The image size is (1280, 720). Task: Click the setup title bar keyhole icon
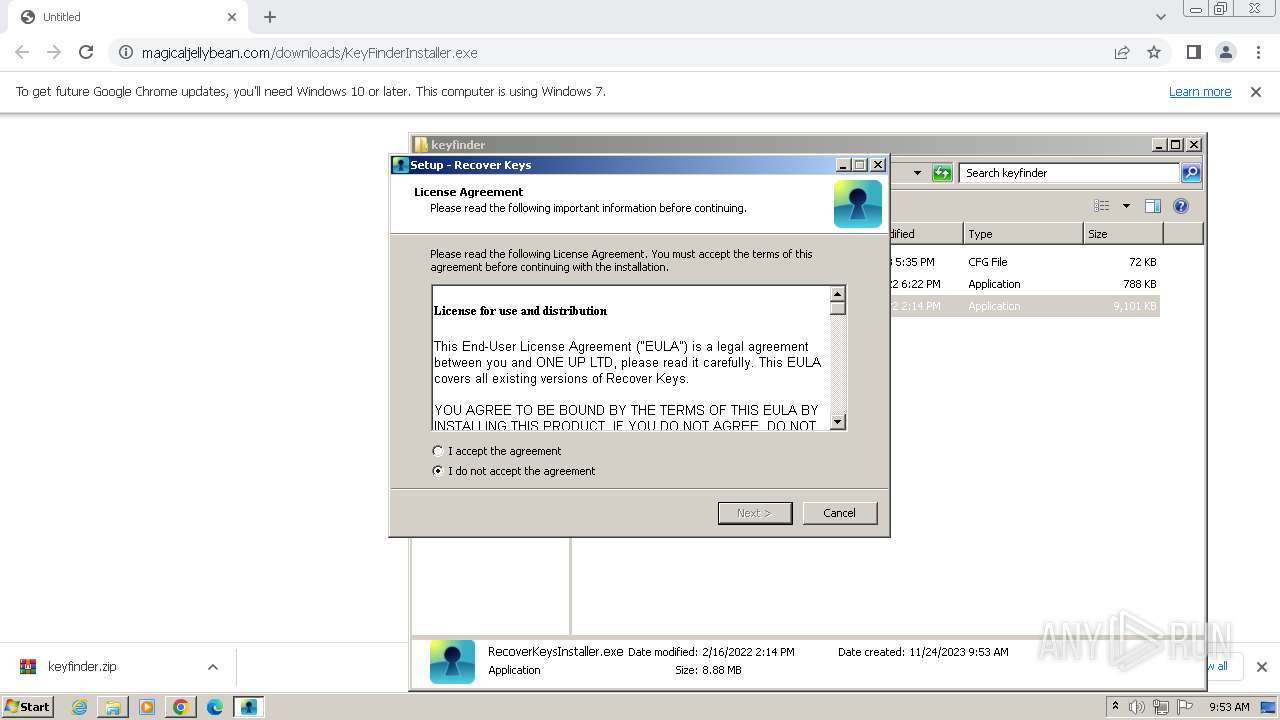(400, 165)
